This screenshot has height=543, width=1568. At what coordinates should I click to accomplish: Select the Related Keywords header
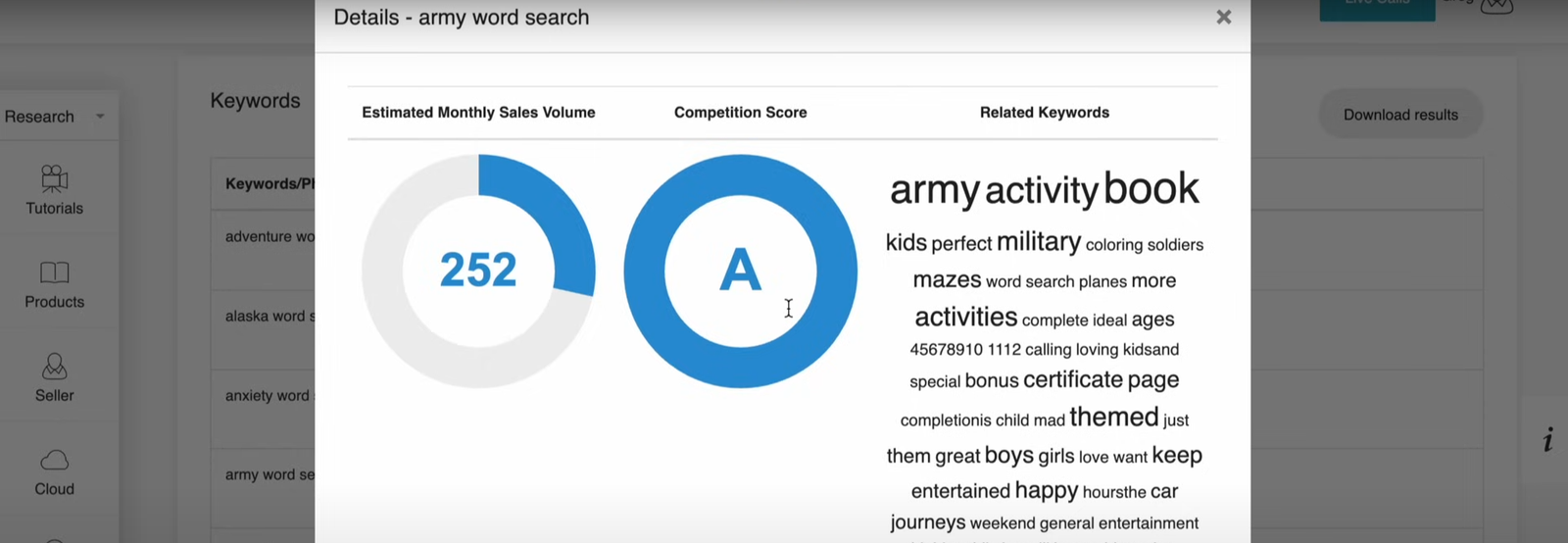pyautogui.click(x=1045, y=113)
